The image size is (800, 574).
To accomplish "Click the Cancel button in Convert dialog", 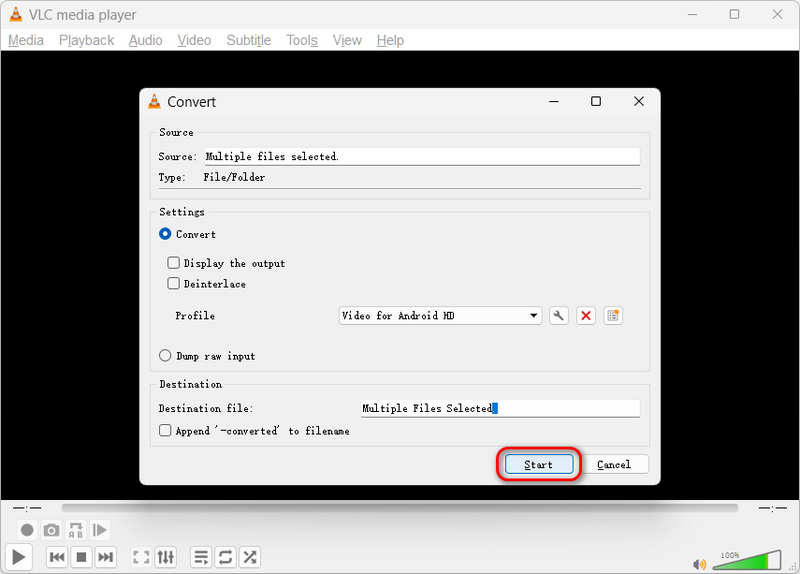I will coord(615,464).
